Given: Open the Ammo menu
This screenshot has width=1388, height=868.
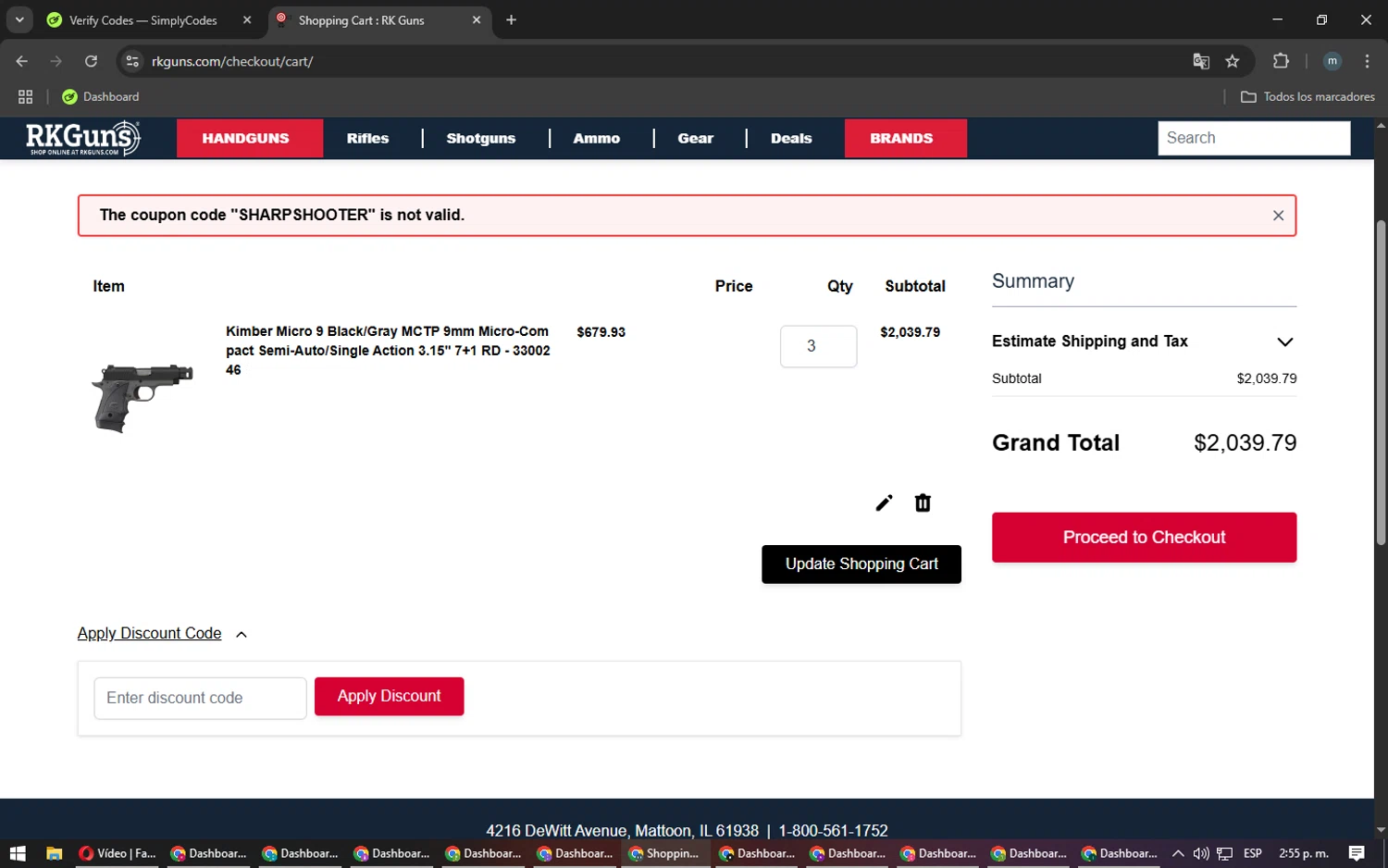Looking at the screenshot, I should click(x=597, y=138).
